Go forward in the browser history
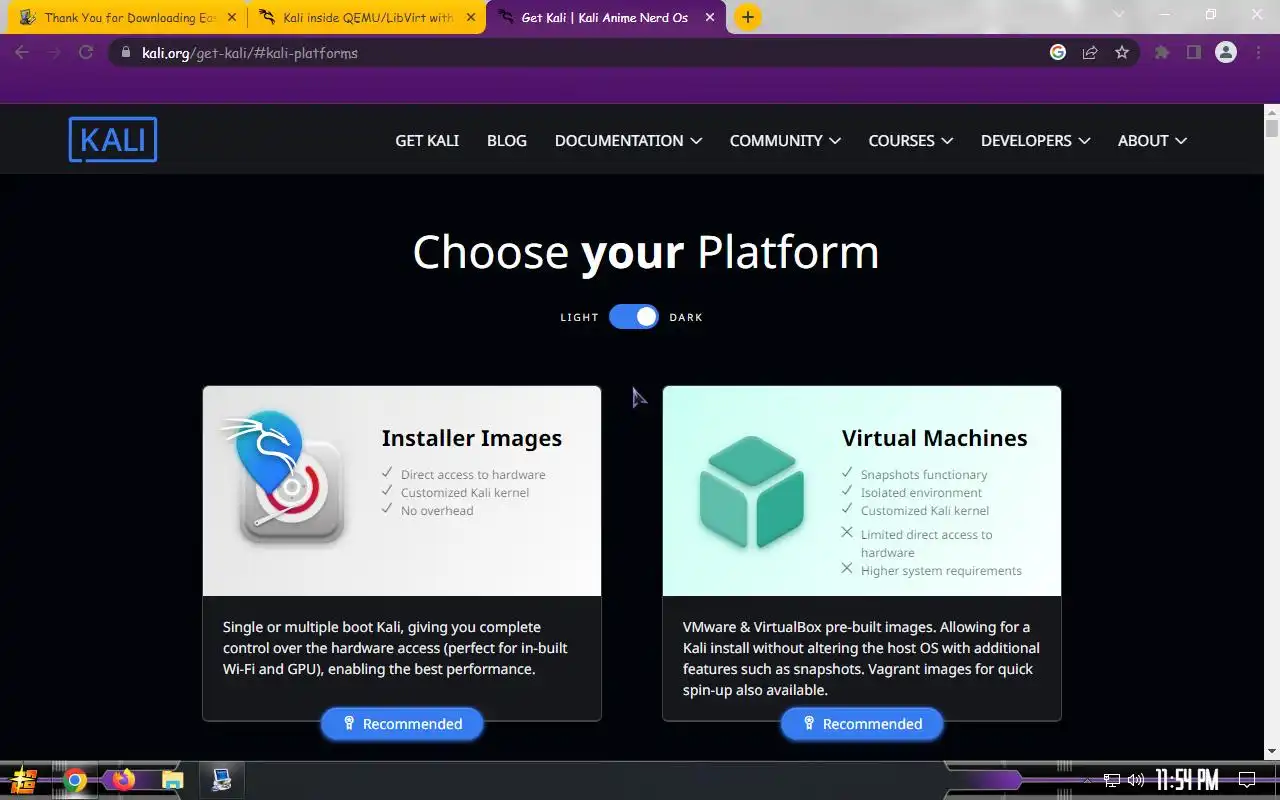The width and height of the screenshot is (1280, 800). click(54, 53)
